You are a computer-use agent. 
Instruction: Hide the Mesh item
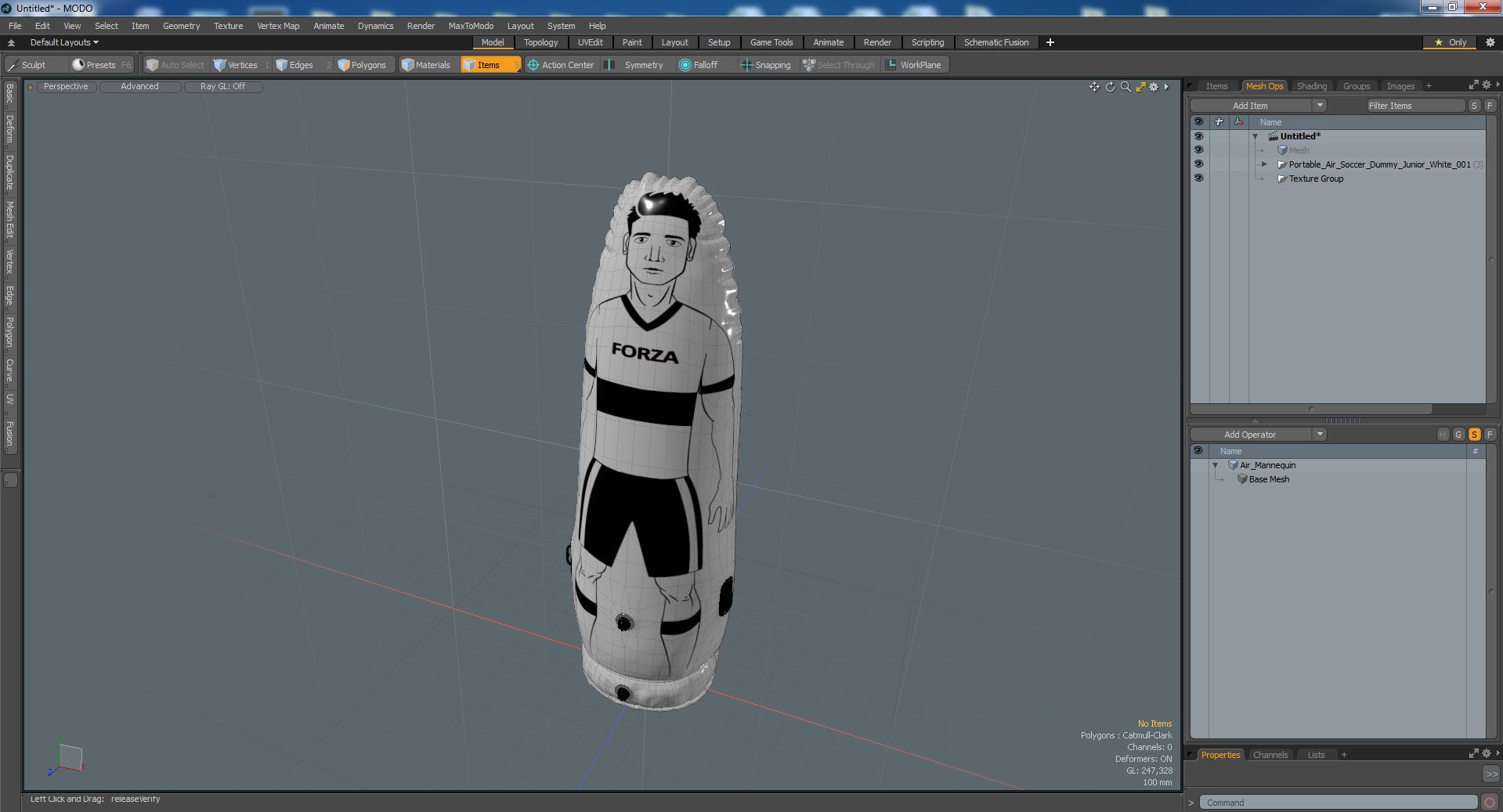point(1198,150)
